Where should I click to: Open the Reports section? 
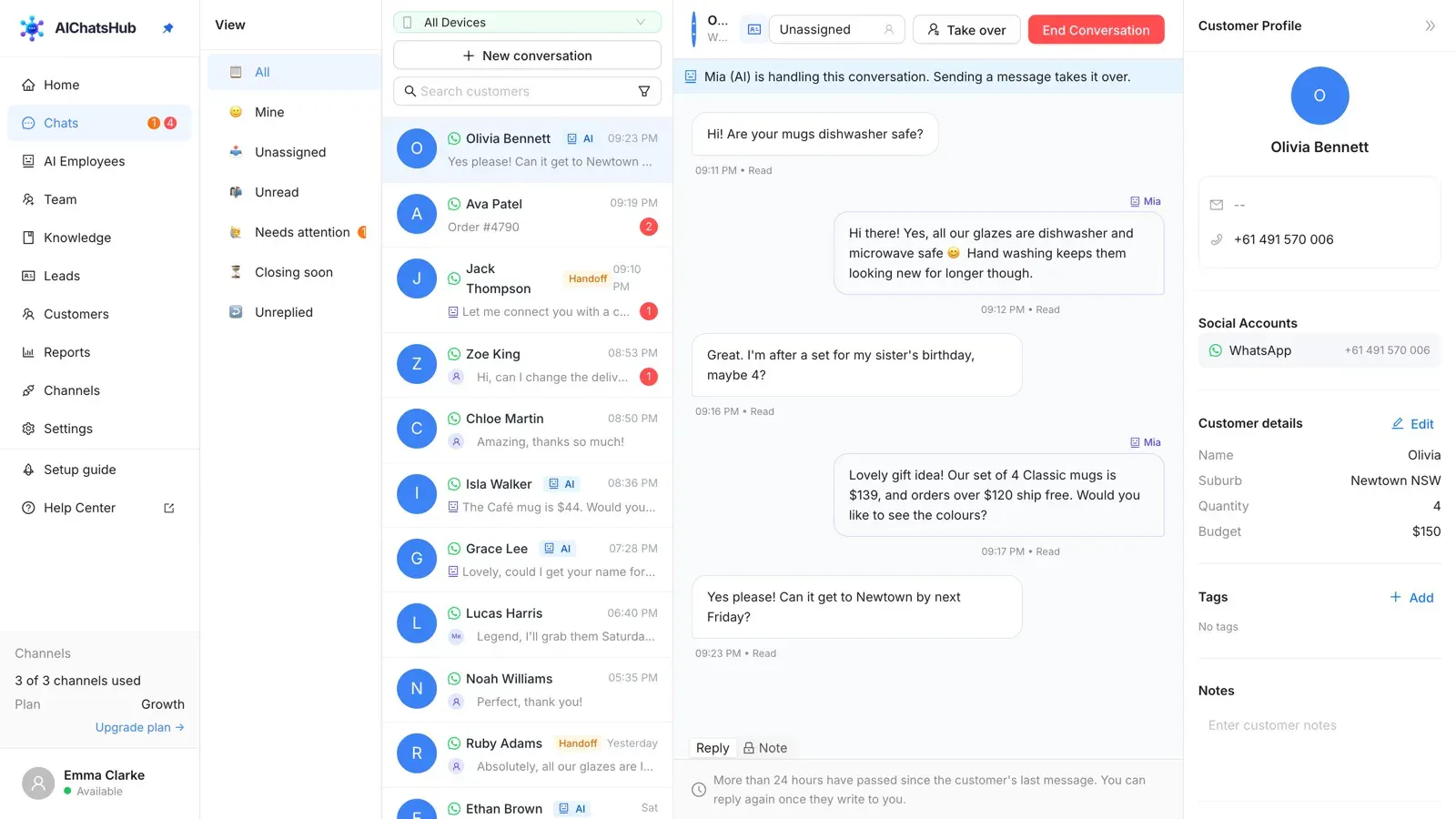99,352
